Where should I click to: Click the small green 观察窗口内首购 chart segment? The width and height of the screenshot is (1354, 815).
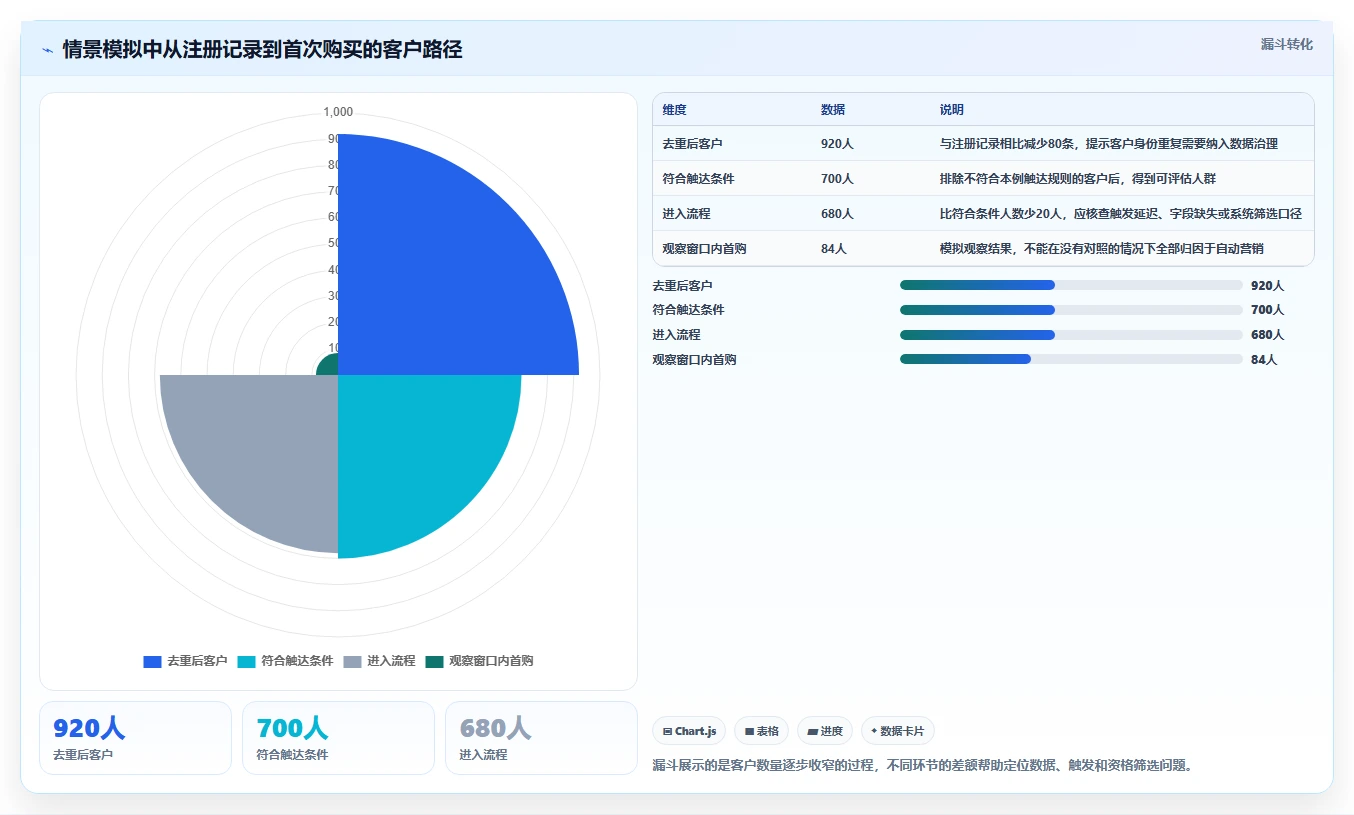pyautogui.click(x=329, y=366)
